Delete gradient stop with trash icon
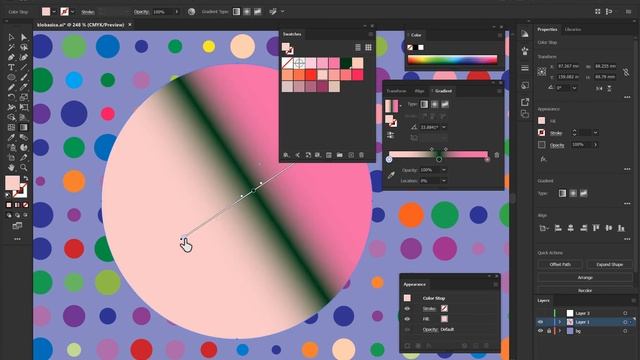 tap(497, 155)
